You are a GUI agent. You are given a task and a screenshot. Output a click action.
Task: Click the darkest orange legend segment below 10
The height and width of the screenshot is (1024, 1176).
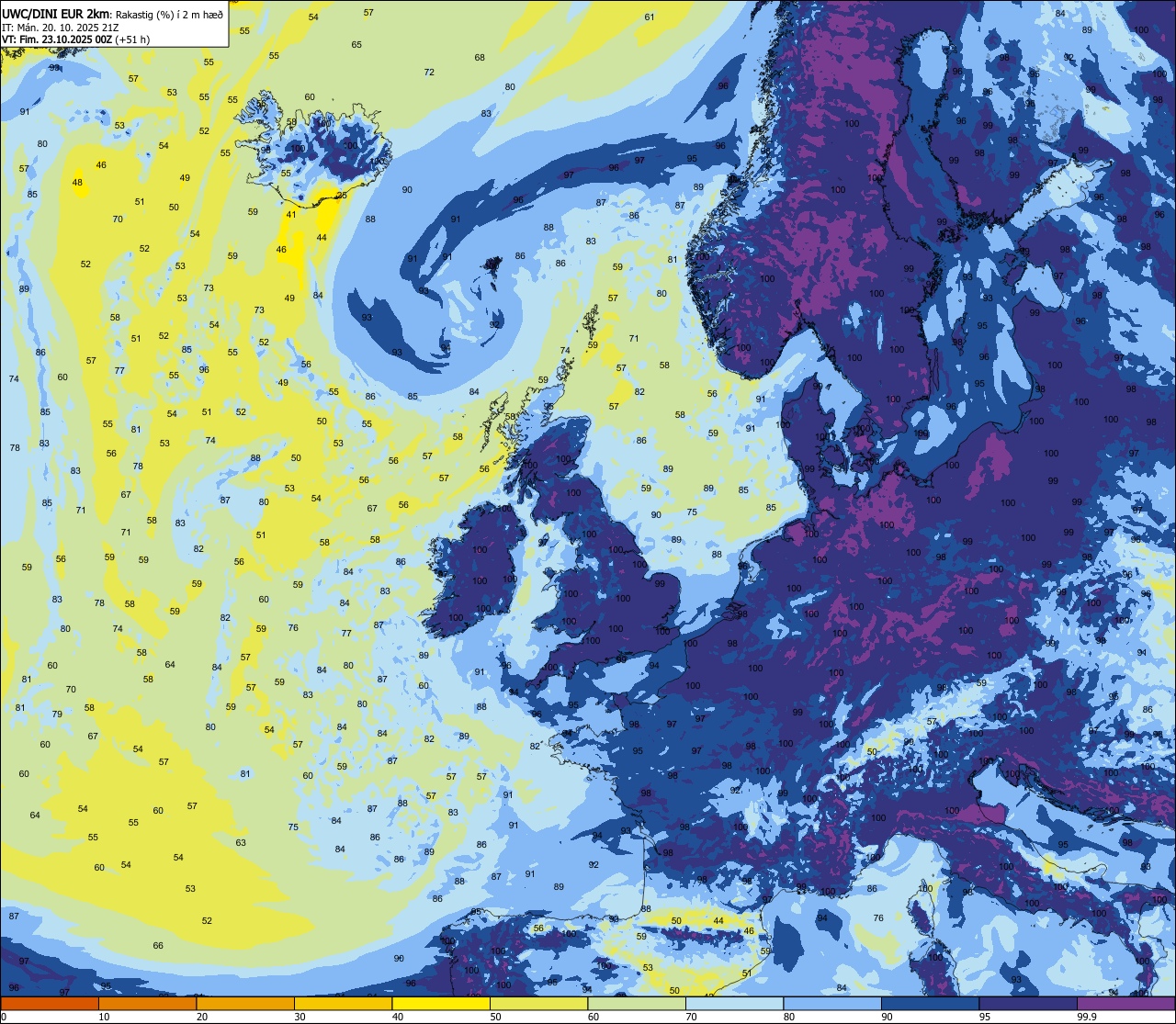(x=50, y=1003)
